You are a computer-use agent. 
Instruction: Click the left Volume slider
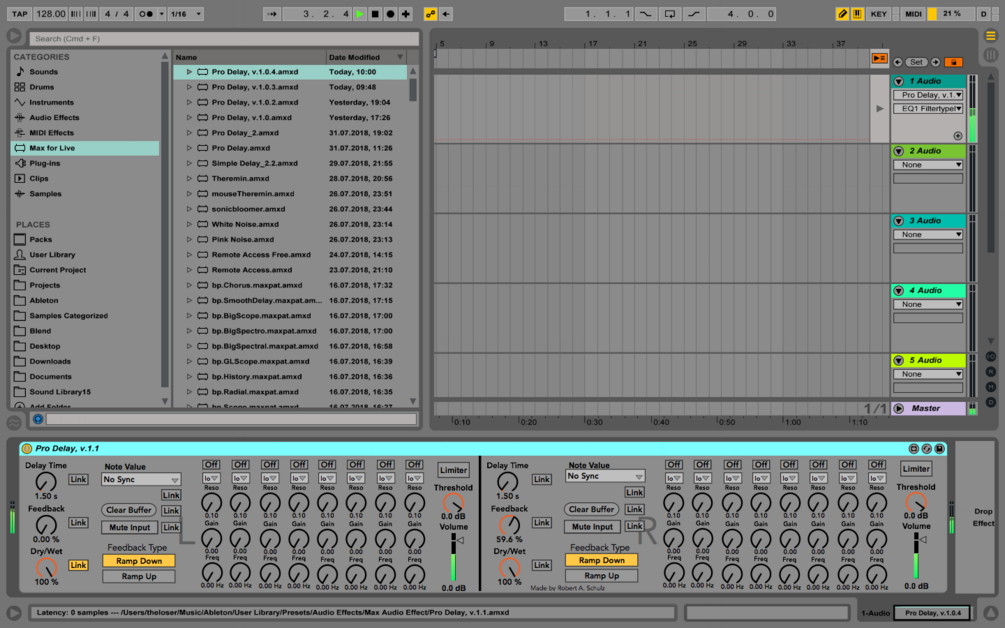point(454,558)
